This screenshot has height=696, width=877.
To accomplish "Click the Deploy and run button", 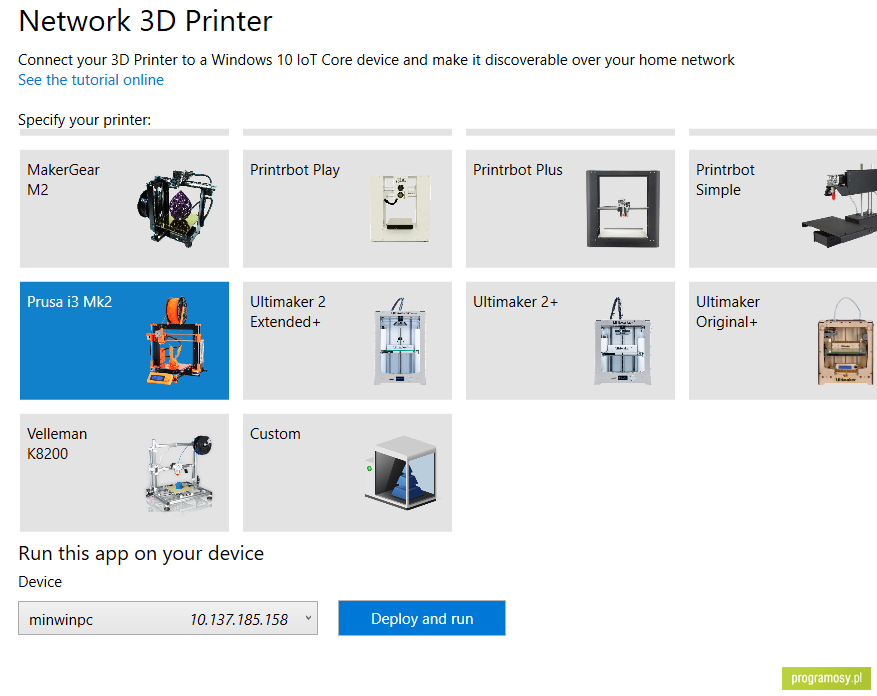I will click(422, 618).
